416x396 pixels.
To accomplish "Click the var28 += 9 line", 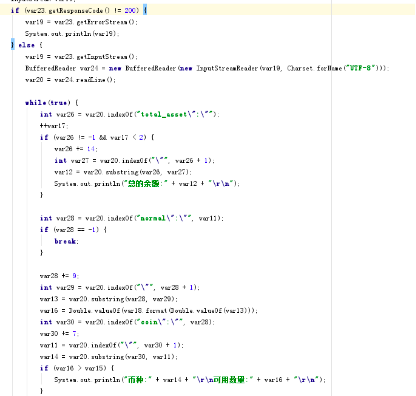I will [59, 276].
